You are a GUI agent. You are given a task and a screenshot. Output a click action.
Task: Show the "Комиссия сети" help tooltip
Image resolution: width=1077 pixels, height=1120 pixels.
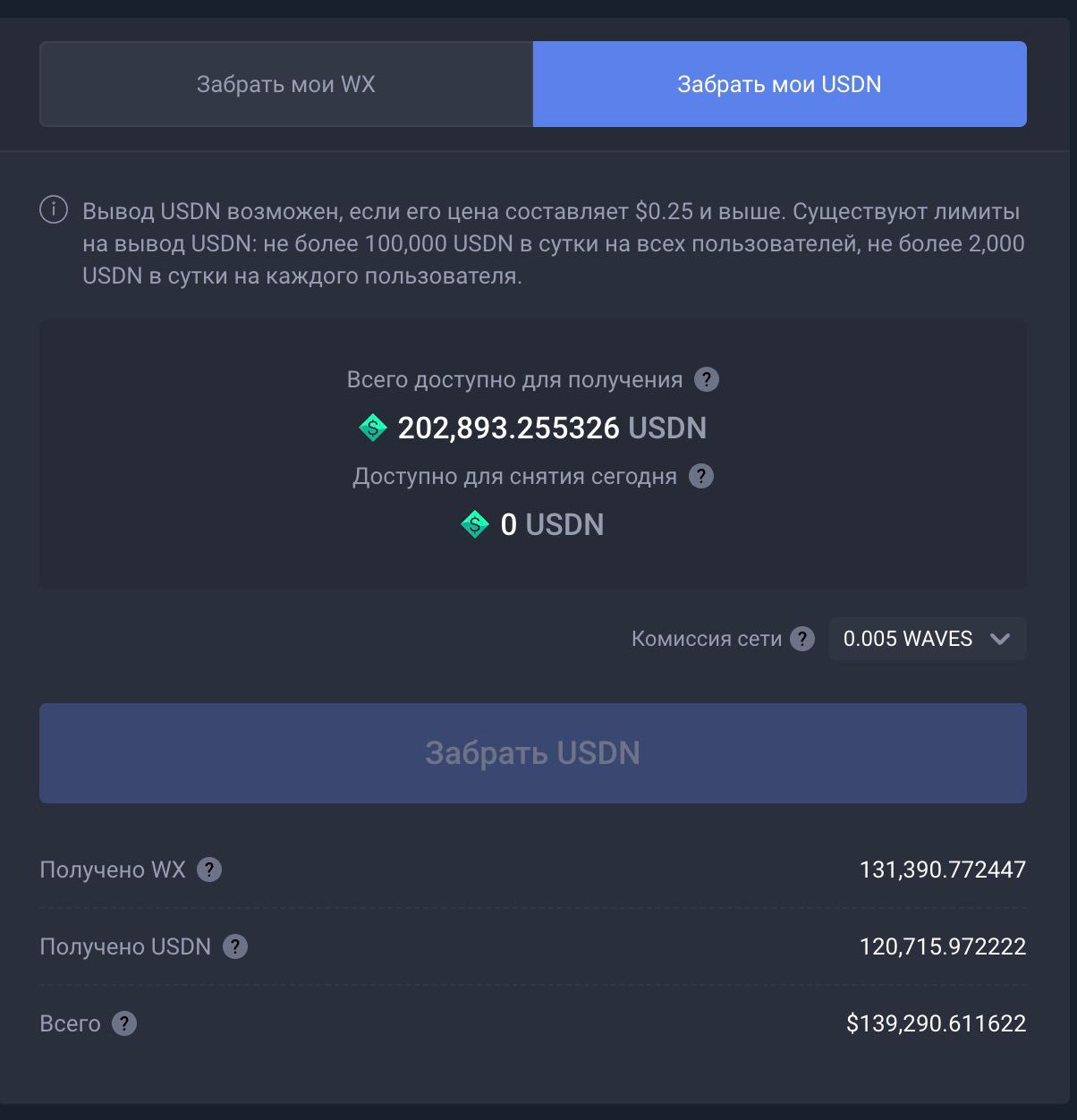[802, 639]
